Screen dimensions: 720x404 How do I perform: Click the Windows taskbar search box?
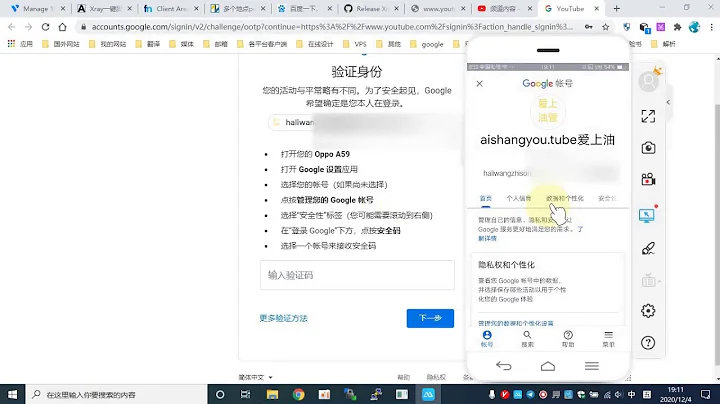pos(117,394)
